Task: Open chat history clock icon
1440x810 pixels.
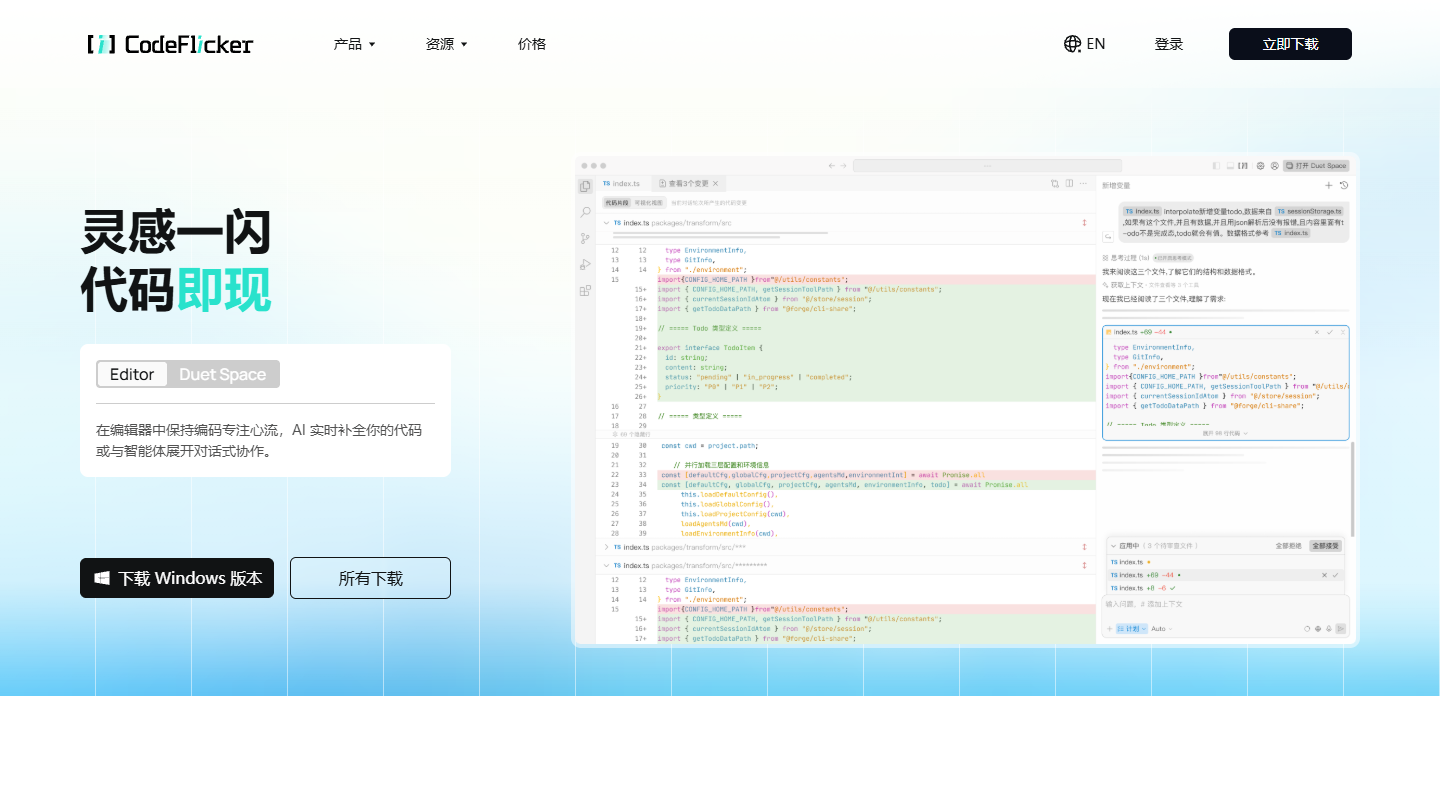Action: point(1344,185)
